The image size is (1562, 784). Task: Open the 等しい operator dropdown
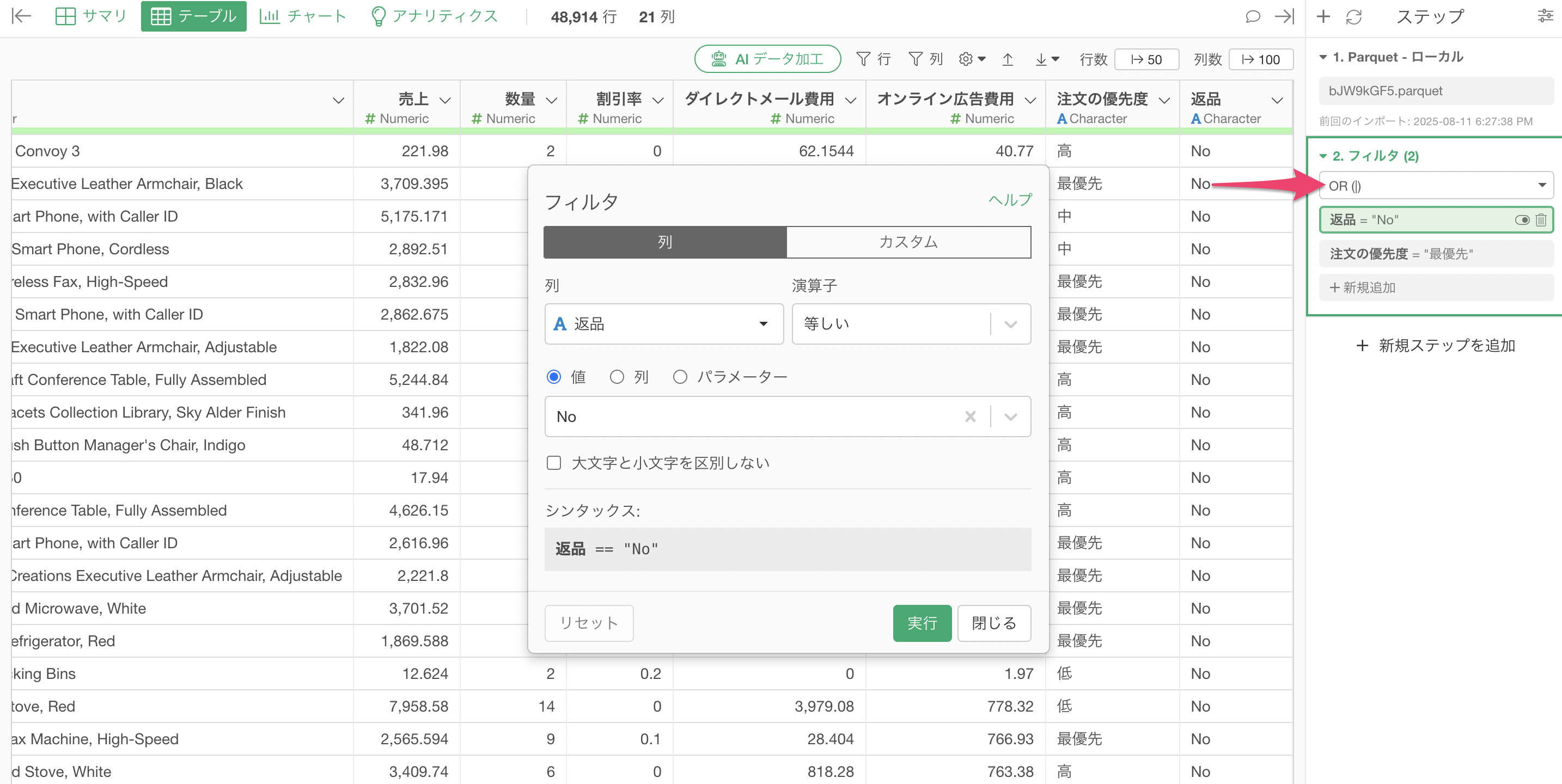coord(911,324)
